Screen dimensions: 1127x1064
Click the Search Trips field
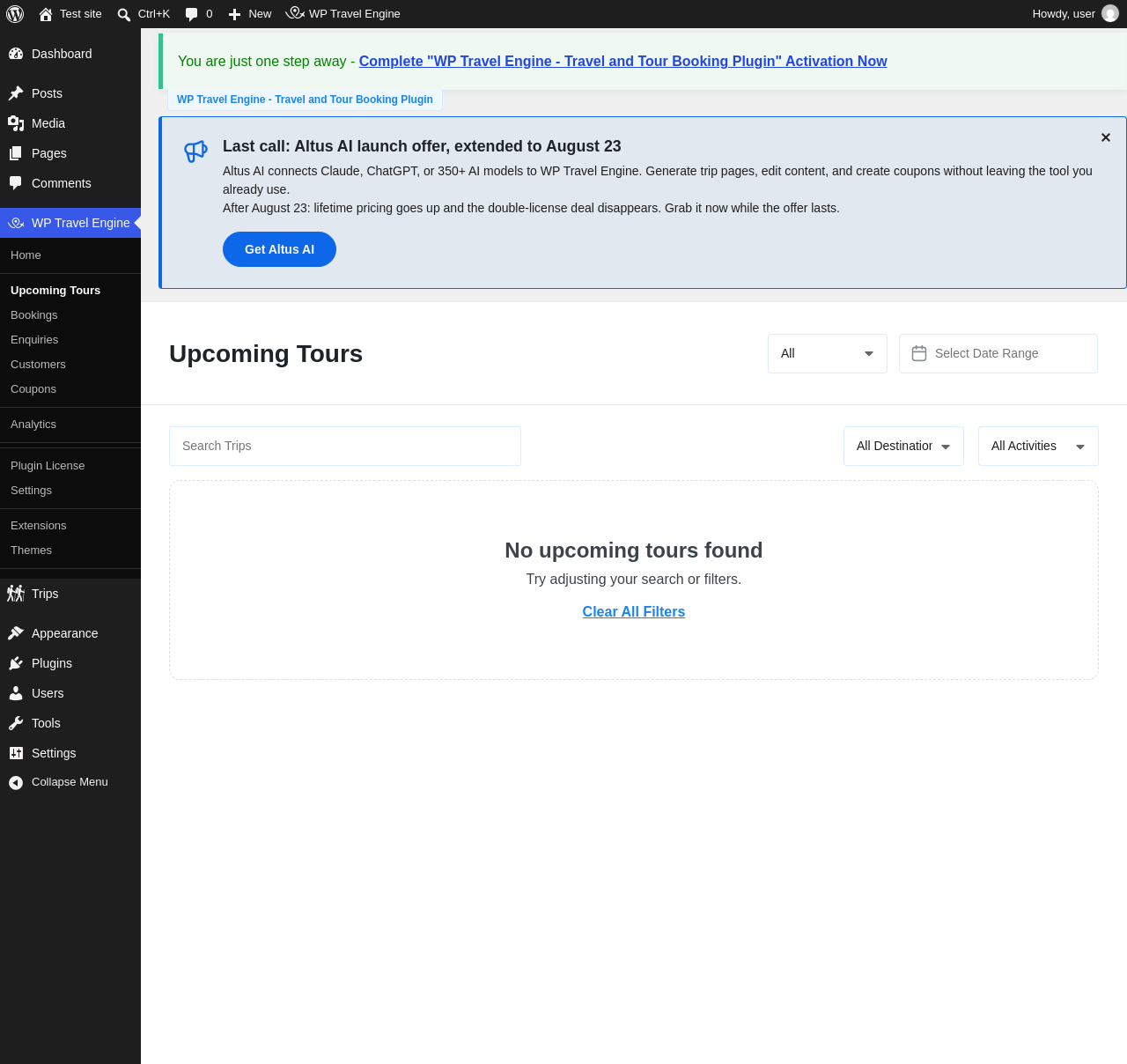pyautogui.click(x=345, y=446)
